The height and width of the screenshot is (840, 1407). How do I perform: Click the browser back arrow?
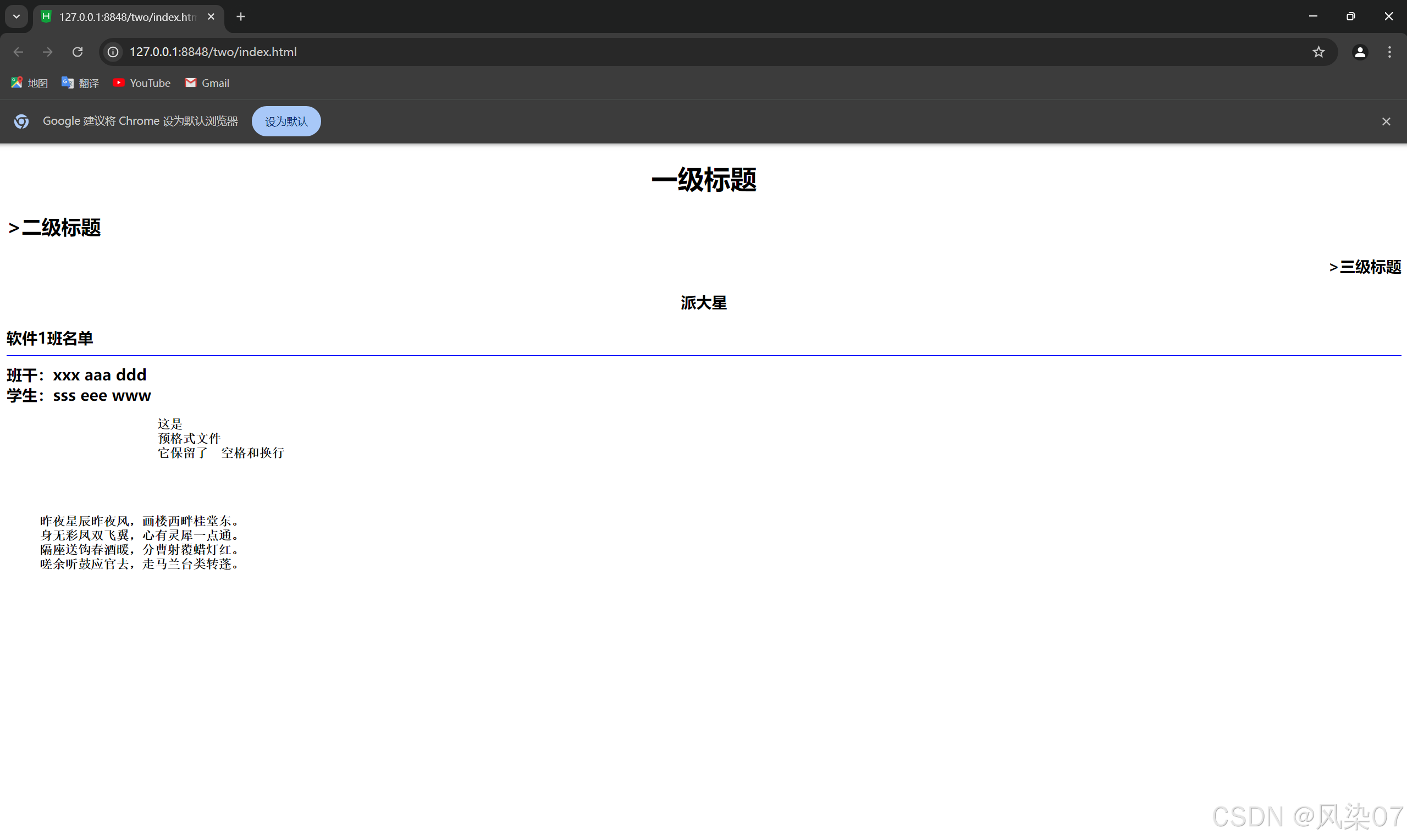pyautogui.click(x=18, y=52)
